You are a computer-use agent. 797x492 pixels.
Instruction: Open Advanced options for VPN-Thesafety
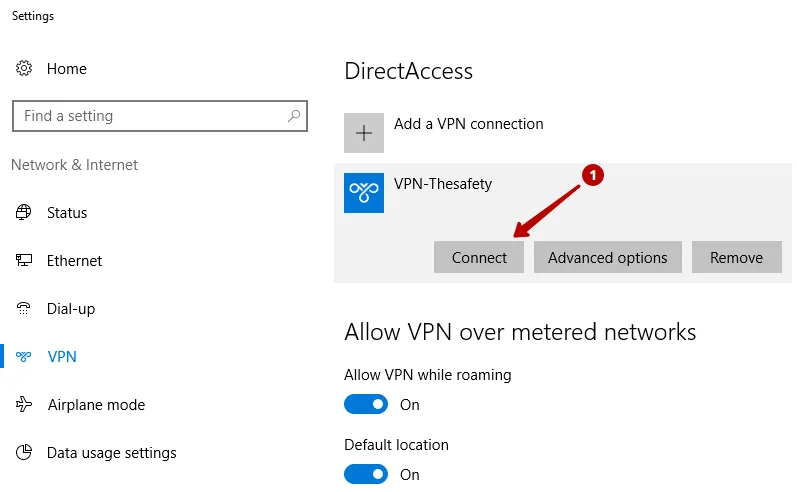tap(607, 257)
